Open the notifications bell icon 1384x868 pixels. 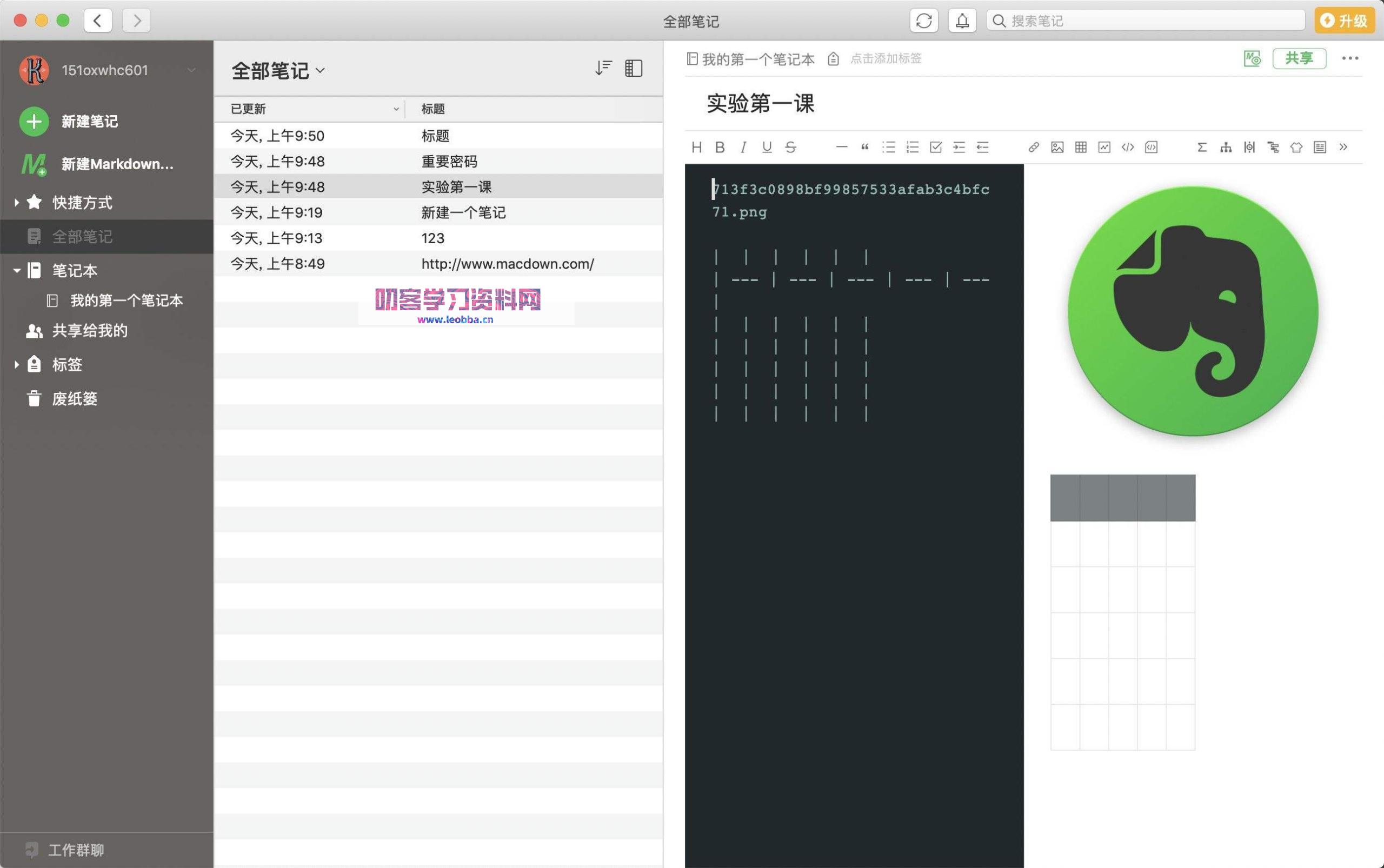tap(962, 21)
